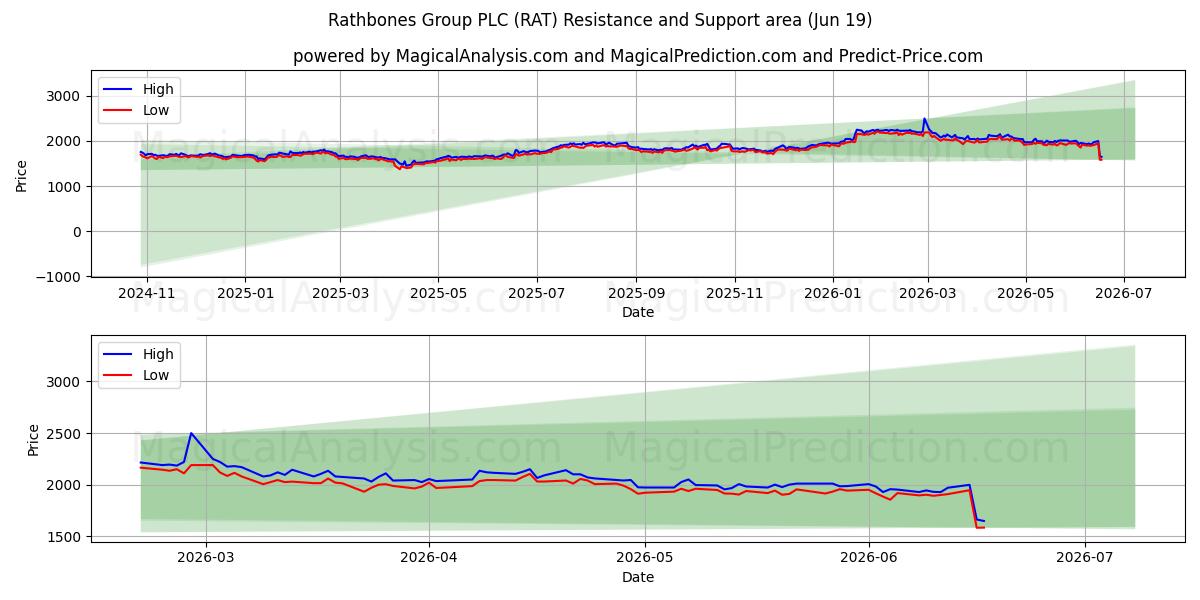Click the '3000' price tick in the bottom chart
The height and width of the screenshot is (600, 1200).
[x=66, y=382]
